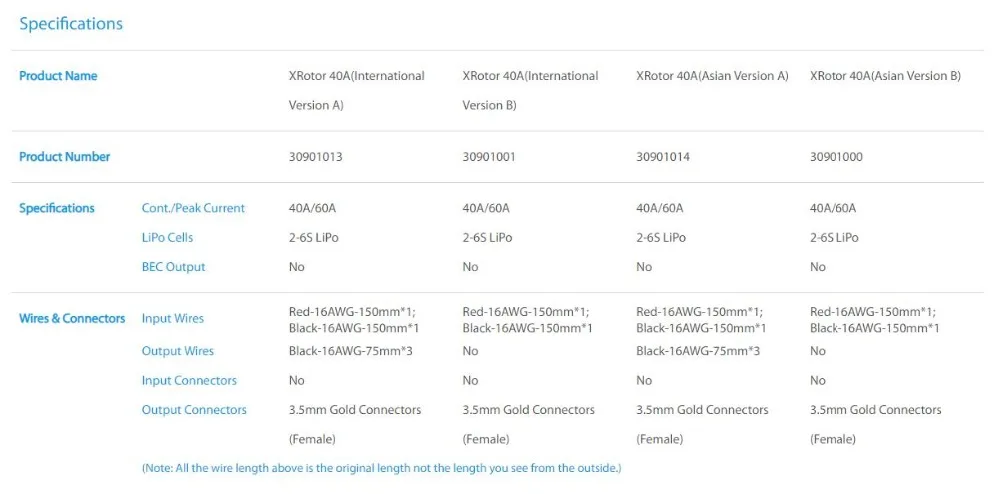The image size is (1000, 494).
Task: Click the bold Specifications row section label
Action: [x=57, y=208]
